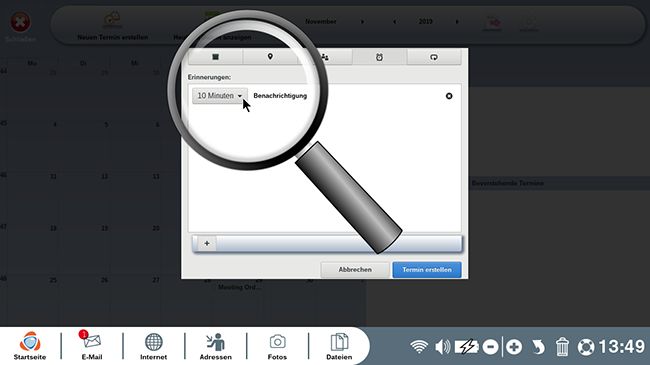Image resolution: width=650 pixels, height=365 pixels.
Task: Open Startseite from the taskbar
Action: 30,346
